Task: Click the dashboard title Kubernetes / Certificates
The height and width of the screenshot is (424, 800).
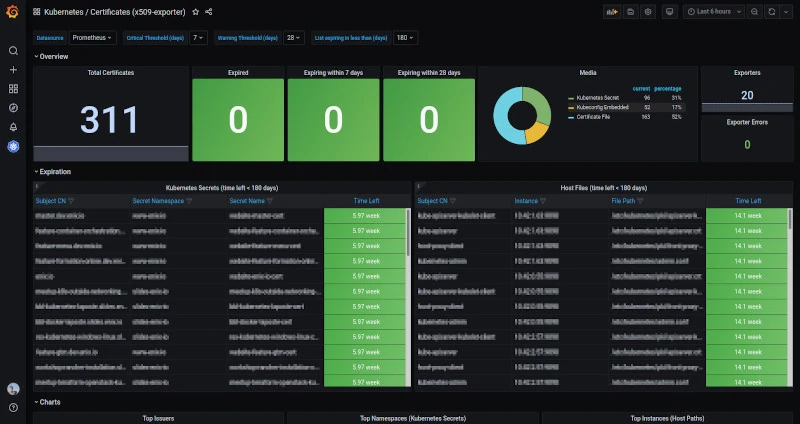Action: pos(115,12)
